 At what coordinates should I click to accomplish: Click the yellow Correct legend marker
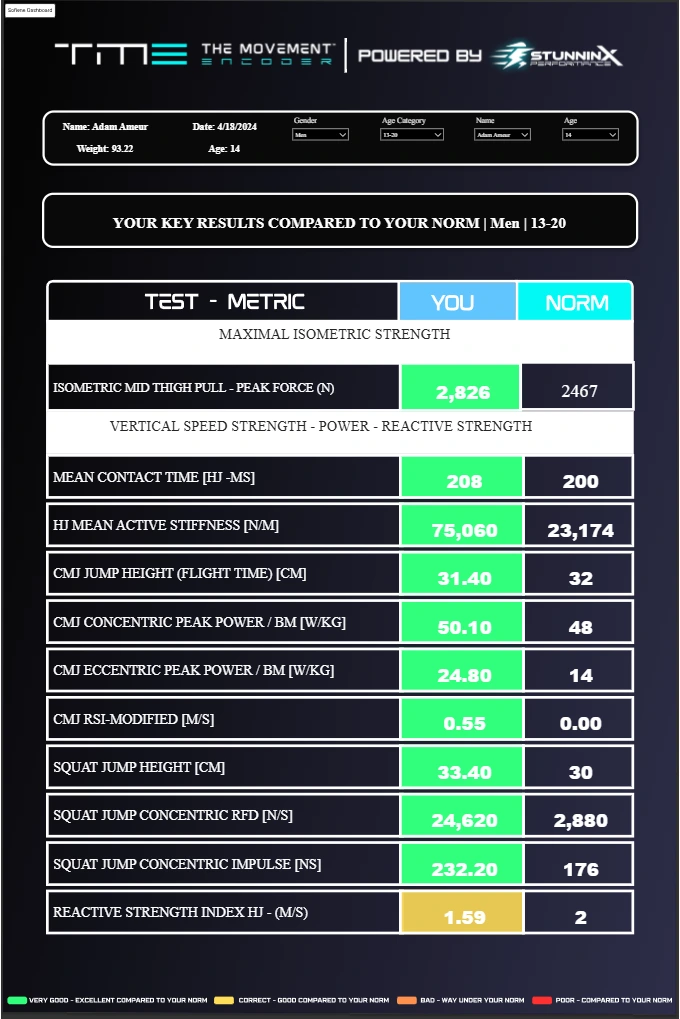(x=224, y=1000)
